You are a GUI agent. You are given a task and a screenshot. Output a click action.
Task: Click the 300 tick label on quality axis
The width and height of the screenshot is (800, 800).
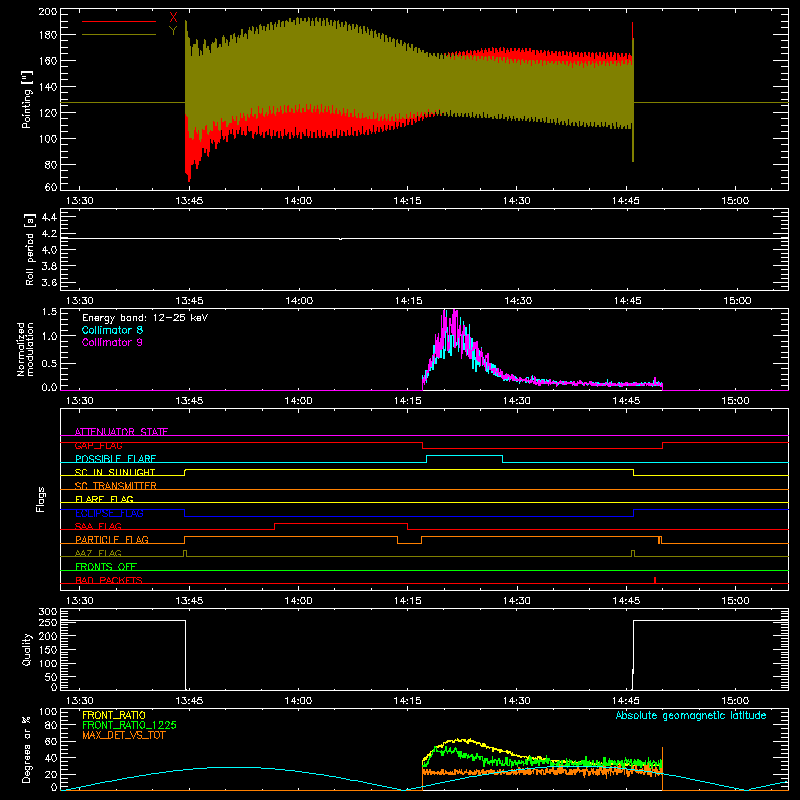(48, 612)
